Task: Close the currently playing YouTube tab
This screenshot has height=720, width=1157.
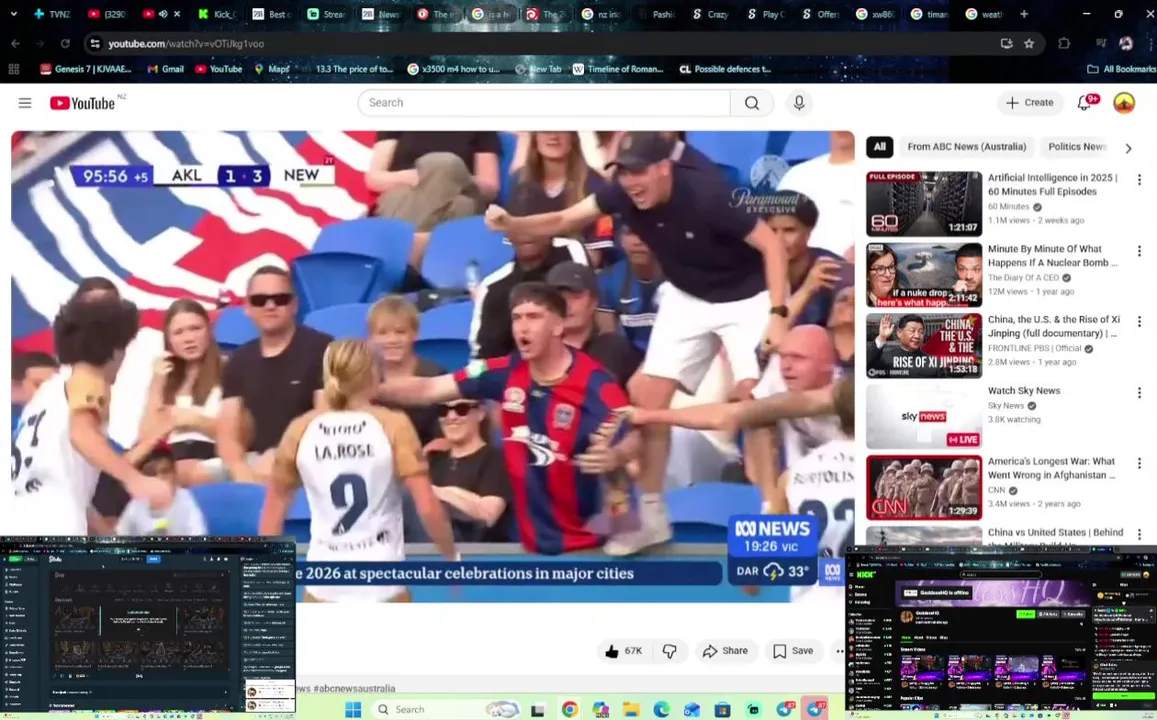Action: [x=177, y=14]
